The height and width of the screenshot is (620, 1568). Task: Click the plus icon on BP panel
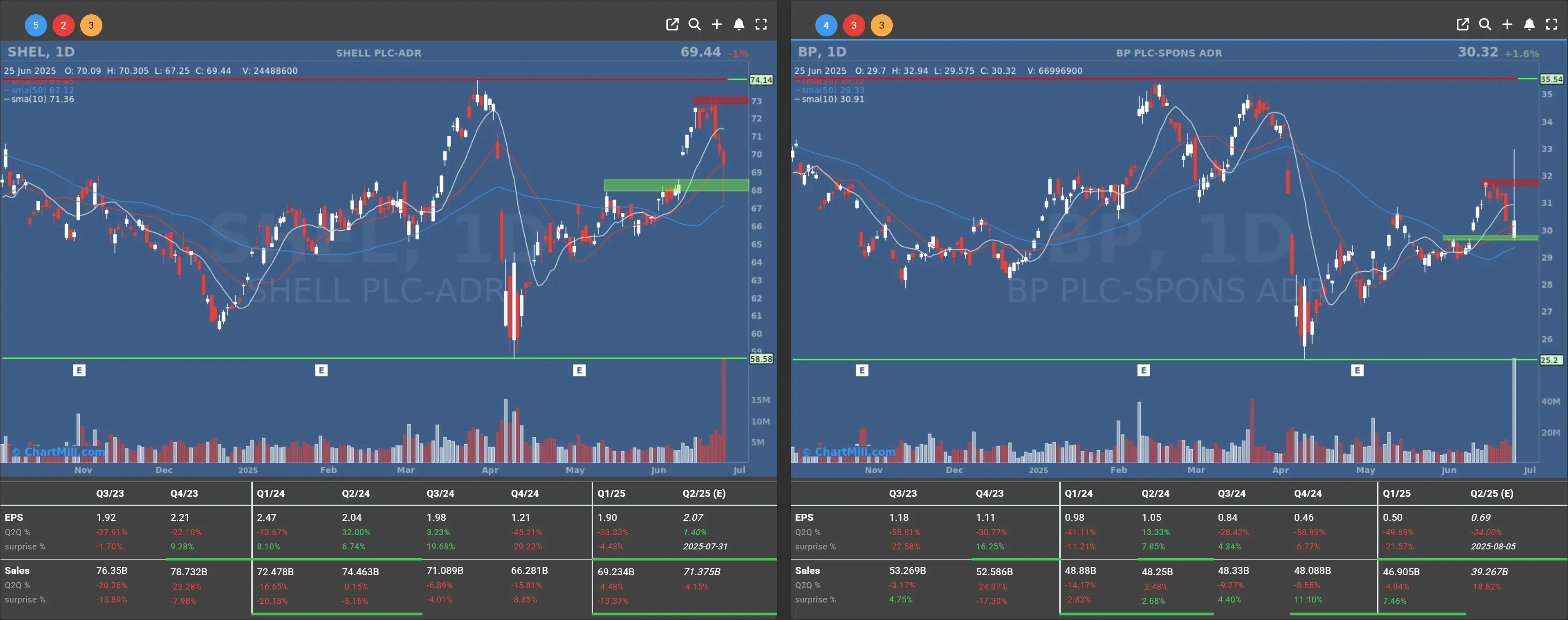point(1507,24)
